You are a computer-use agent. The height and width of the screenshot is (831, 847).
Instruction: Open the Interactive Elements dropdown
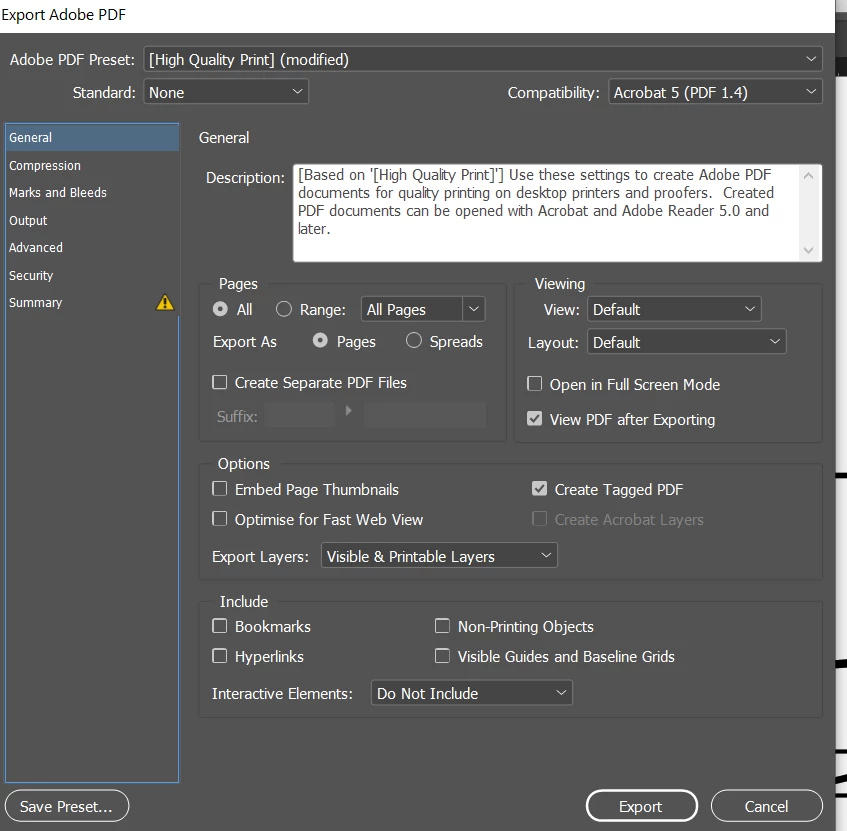(x=472, y=693)
